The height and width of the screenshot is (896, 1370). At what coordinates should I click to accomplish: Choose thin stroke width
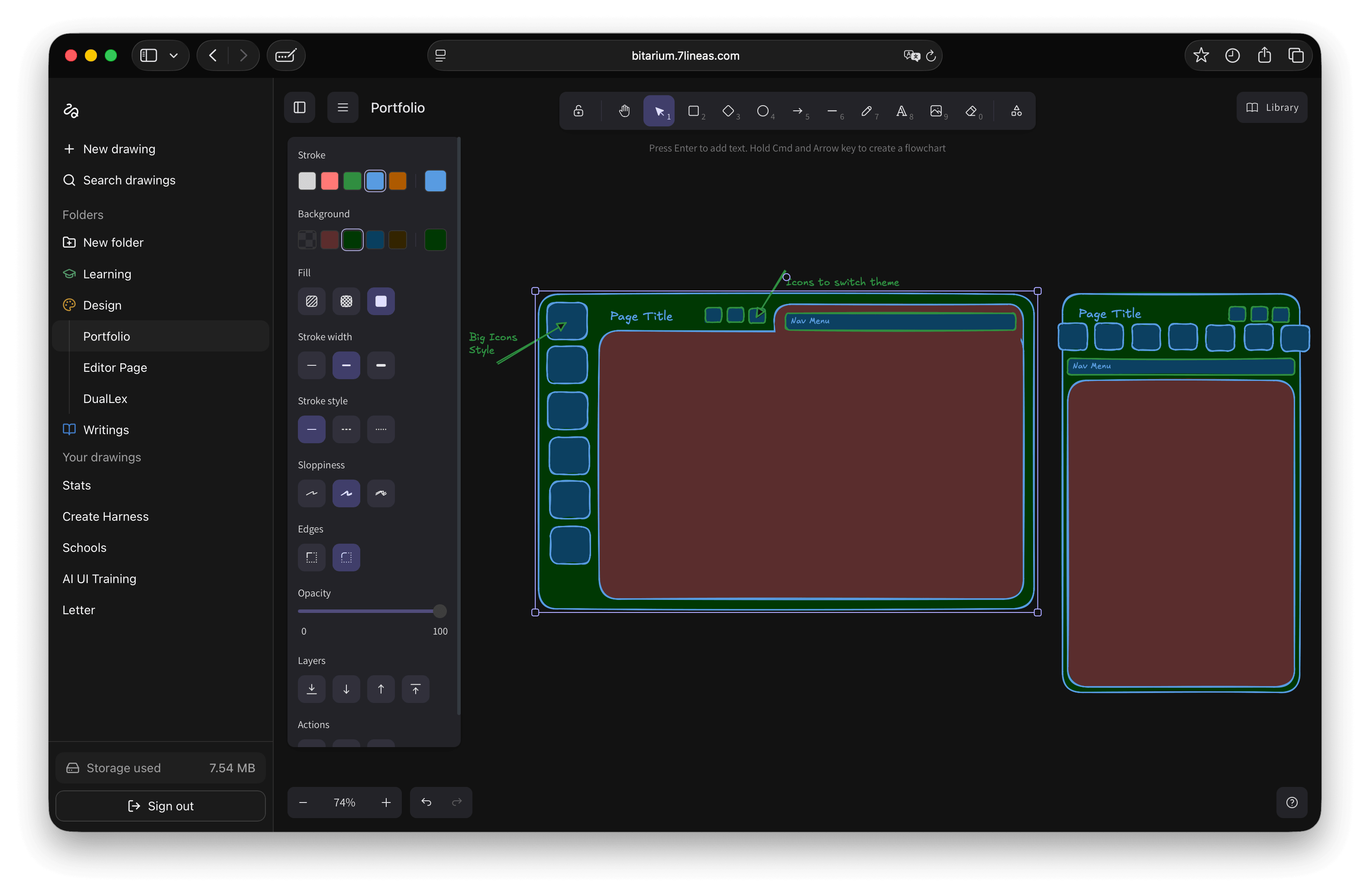(311, 365)
